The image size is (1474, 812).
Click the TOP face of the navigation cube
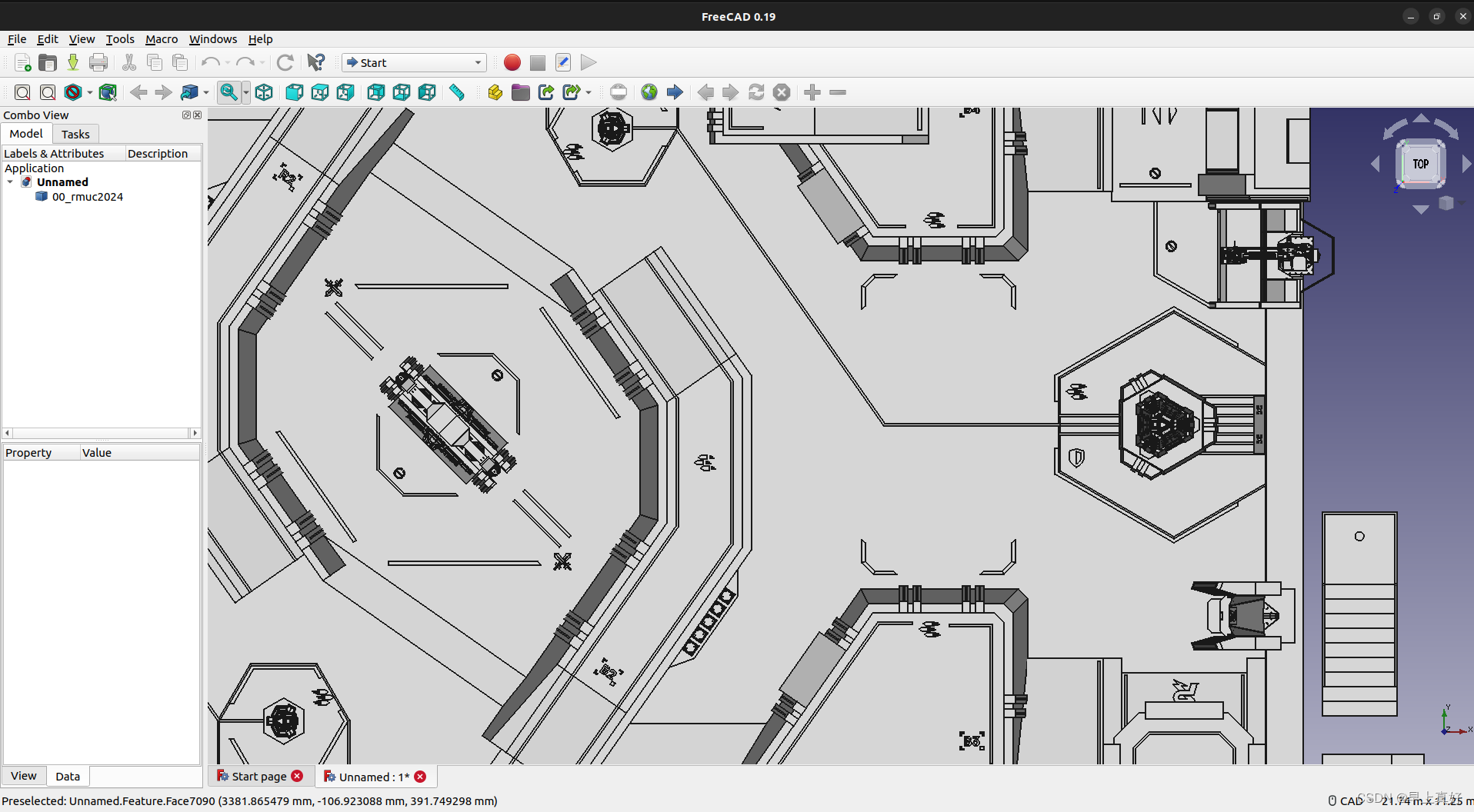[1420, 163]
